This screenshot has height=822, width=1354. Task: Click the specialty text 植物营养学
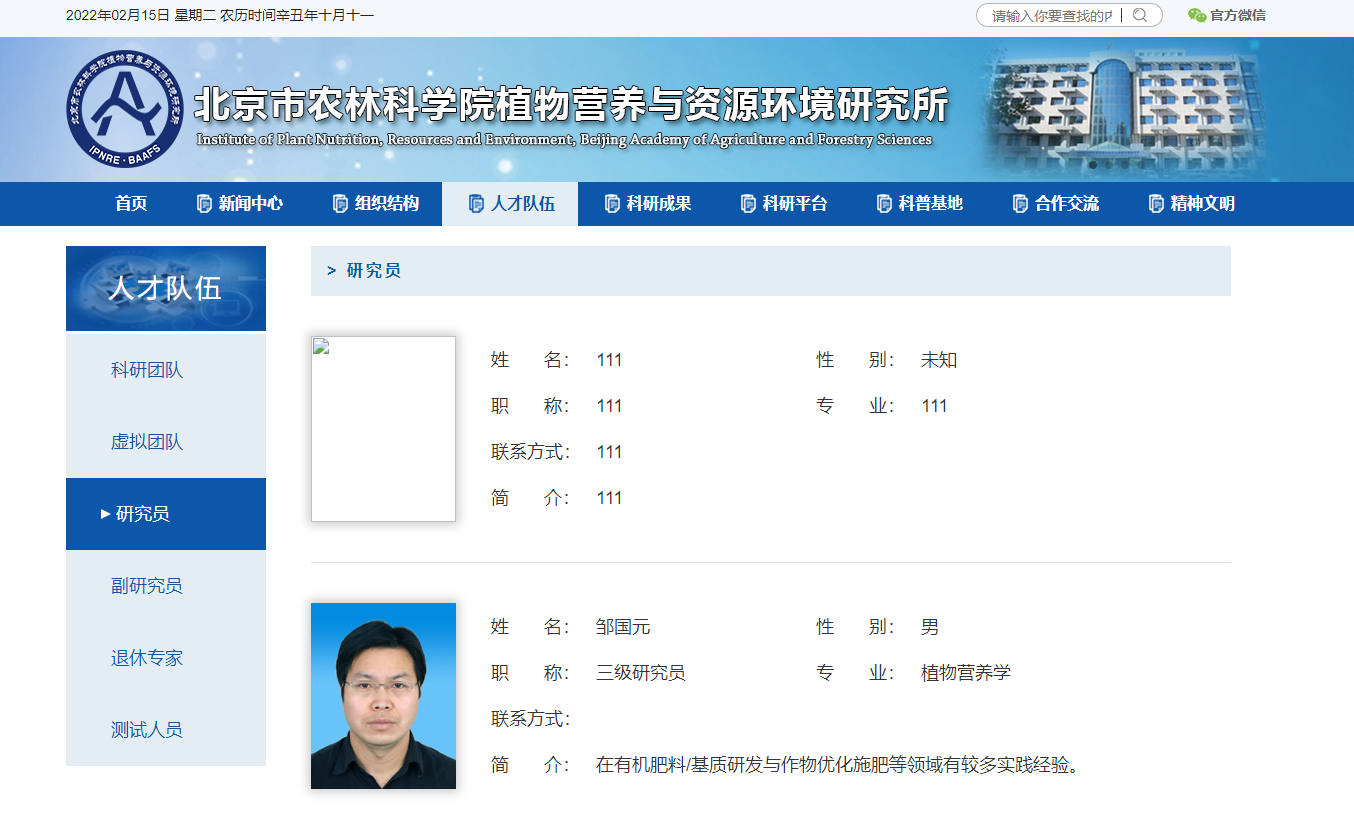pos(966,673)
